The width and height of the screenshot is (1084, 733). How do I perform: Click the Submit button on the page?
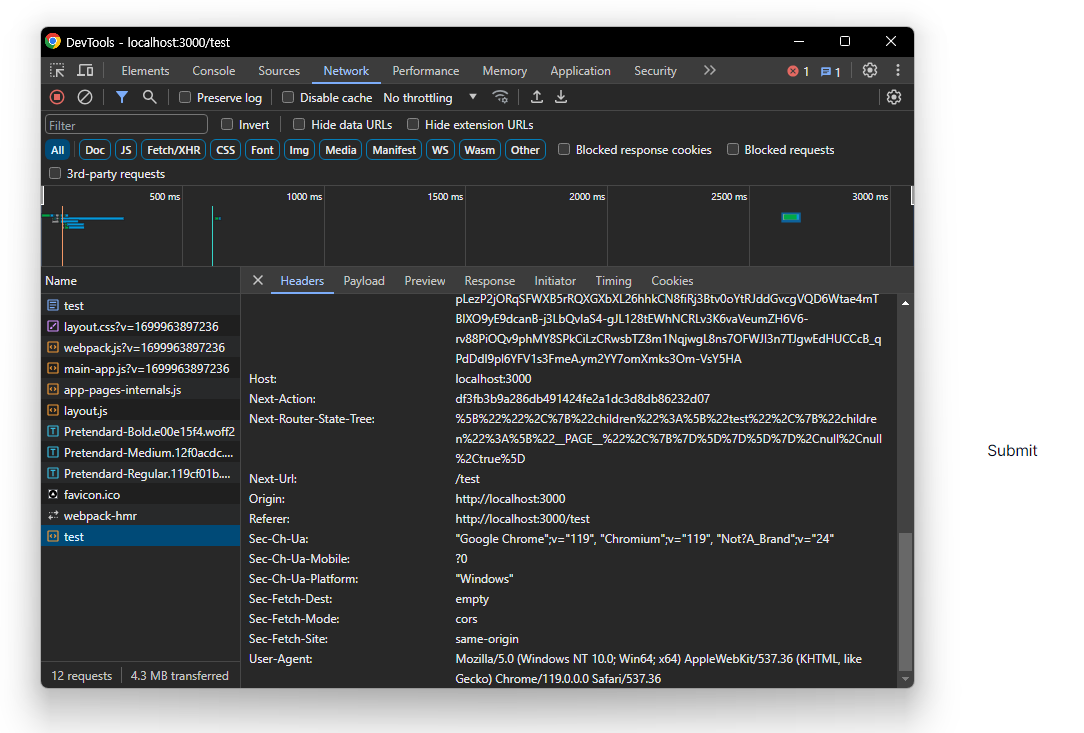1012,451
